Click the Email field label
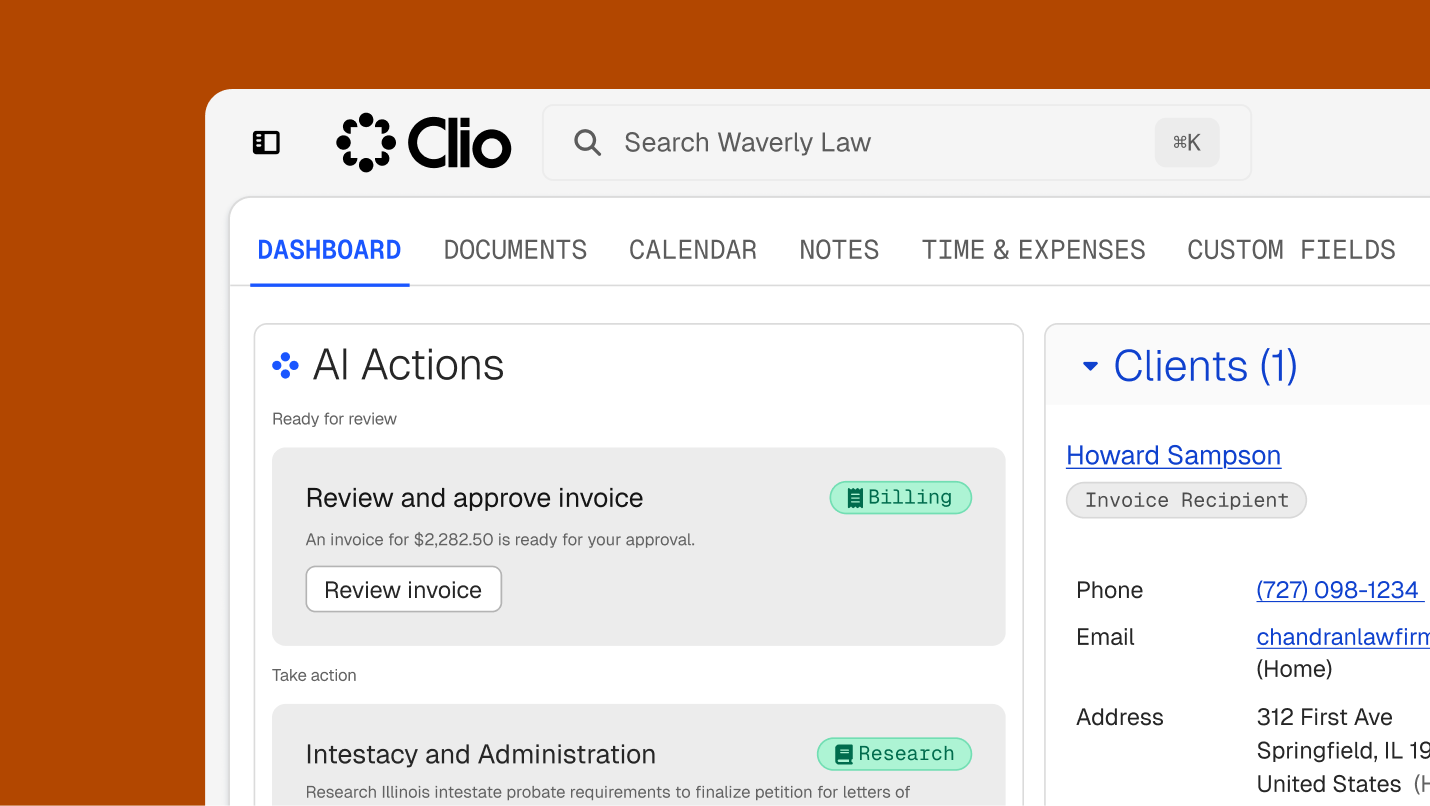The image size is (1430, 806). click(x=1106, y=637)
